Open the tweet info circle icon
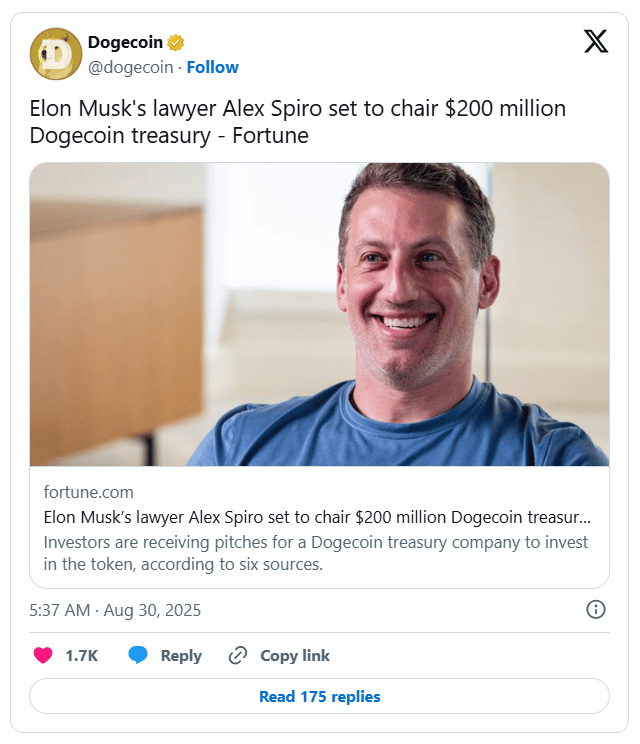The width and height of the screenshot is (640, 744). pos(596,609)
